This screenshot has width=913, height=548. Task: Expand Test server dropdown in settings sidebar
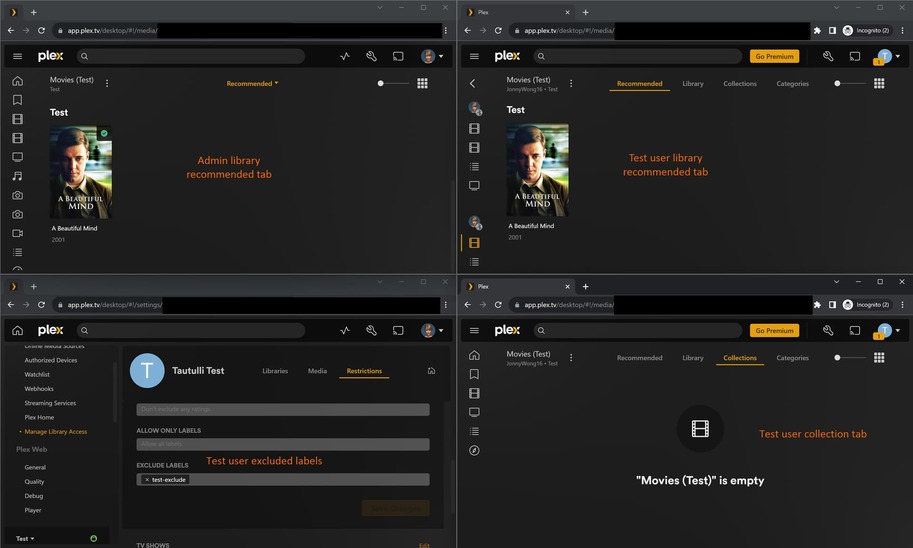[25, 539]
